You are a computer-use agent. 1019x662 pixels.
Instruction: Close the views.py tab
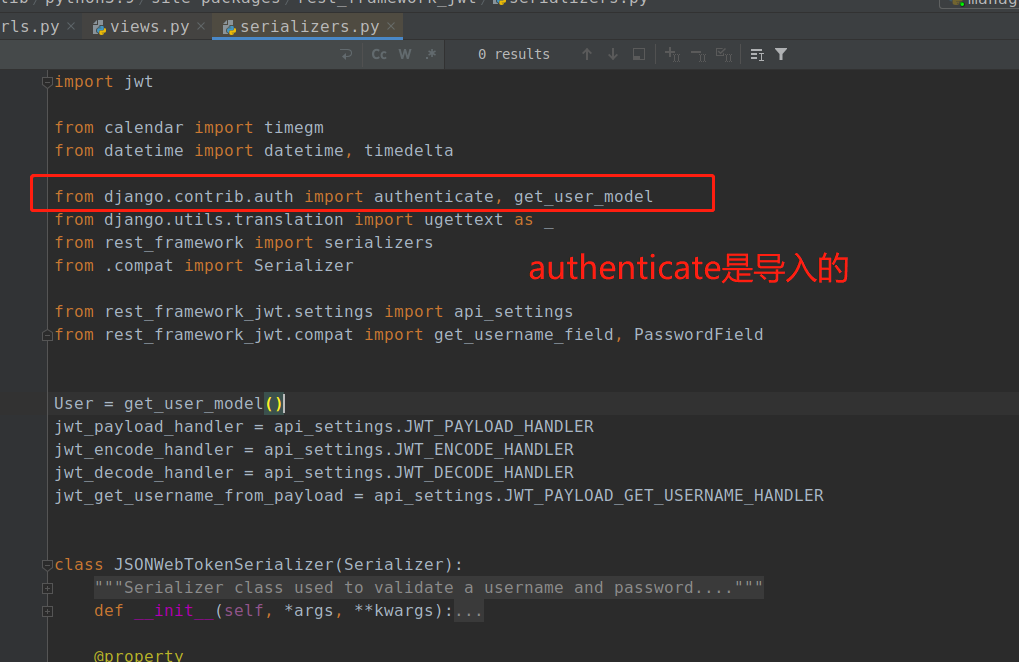[201, 26]
